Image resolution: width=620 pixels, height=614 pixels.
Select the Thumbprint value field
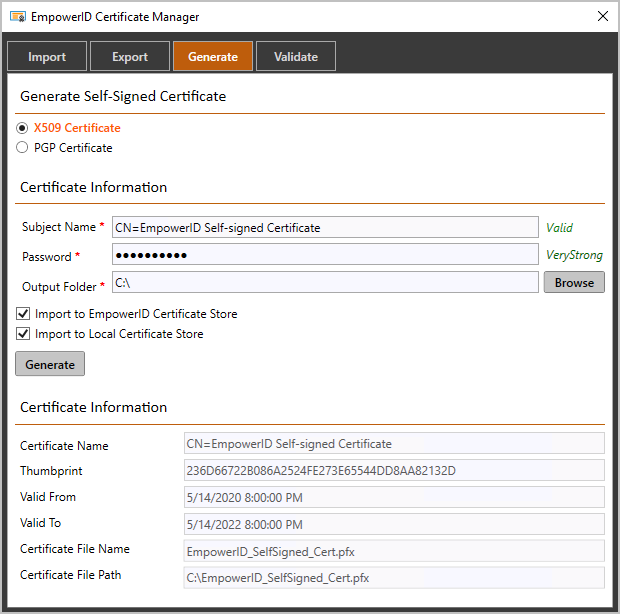click(x=394, y=470)
